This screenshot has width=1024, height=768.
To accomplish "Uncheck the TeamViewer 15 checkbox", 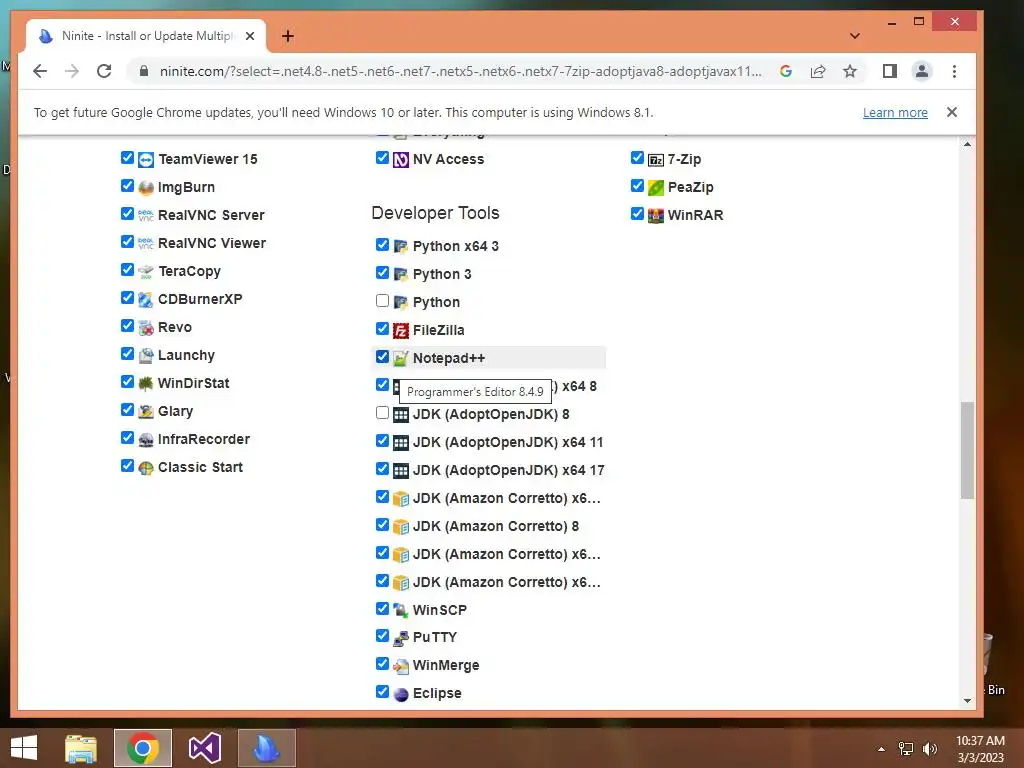I will point(127,158).
